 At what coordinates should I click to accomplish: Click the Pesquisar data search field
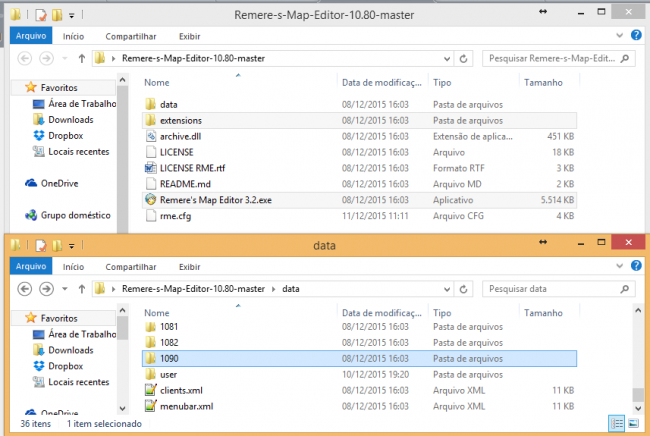558,289
